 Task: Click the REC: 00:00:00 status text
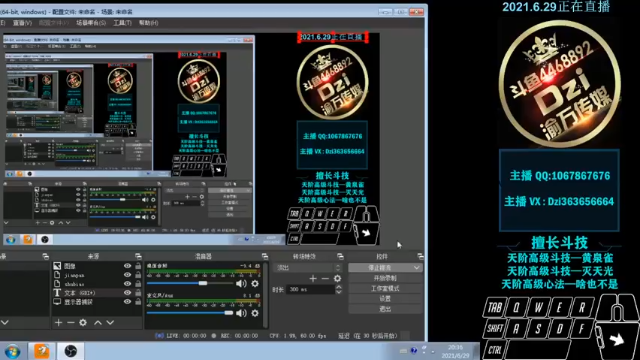[240, 336]
